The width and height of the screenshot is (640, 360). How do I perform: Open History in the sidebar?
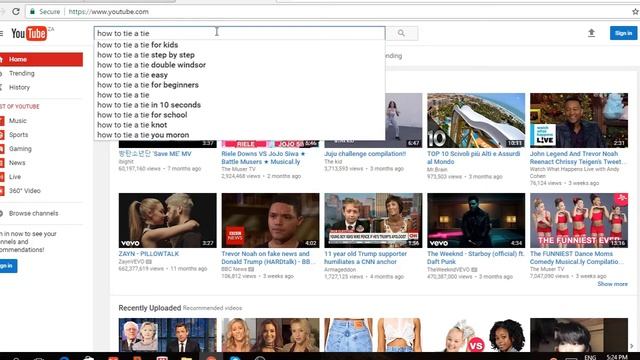tap(19, 87)
